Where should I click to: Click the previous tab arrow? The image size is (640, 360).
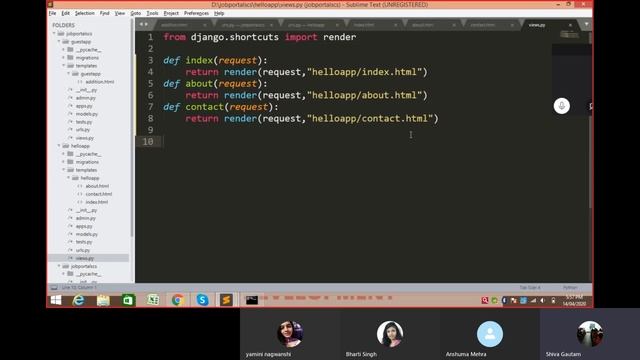click(x=141, y=24)
